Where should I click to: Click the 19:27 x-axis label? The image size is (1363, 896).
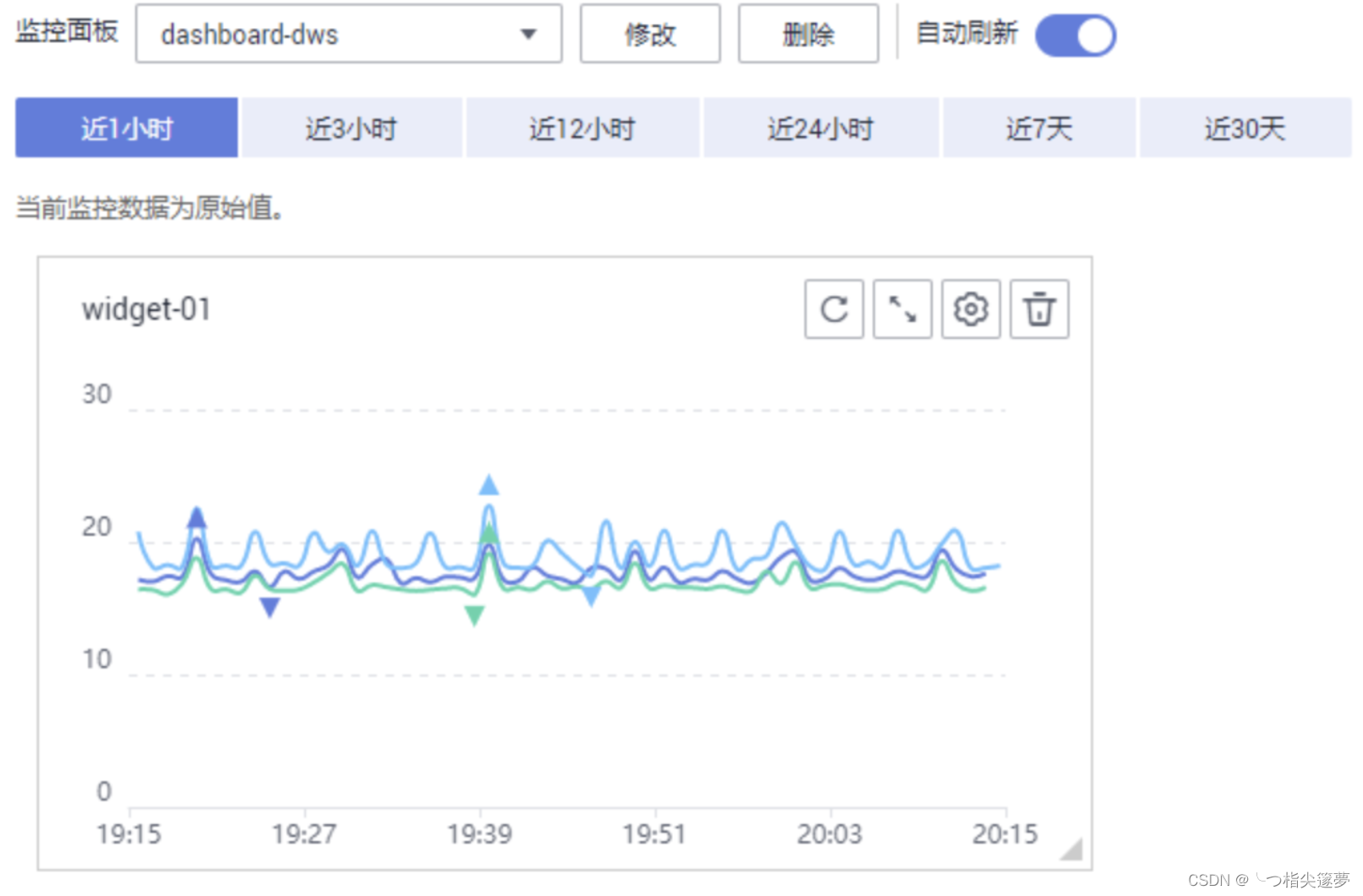(x=304, y=834)
